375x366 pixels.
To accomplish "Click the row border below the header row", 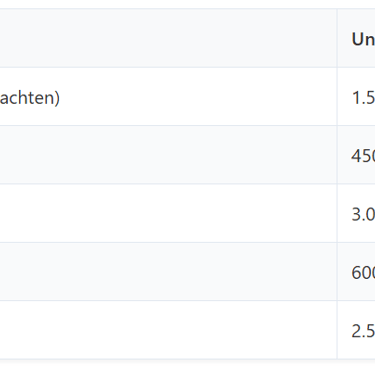I will point(187,67).
